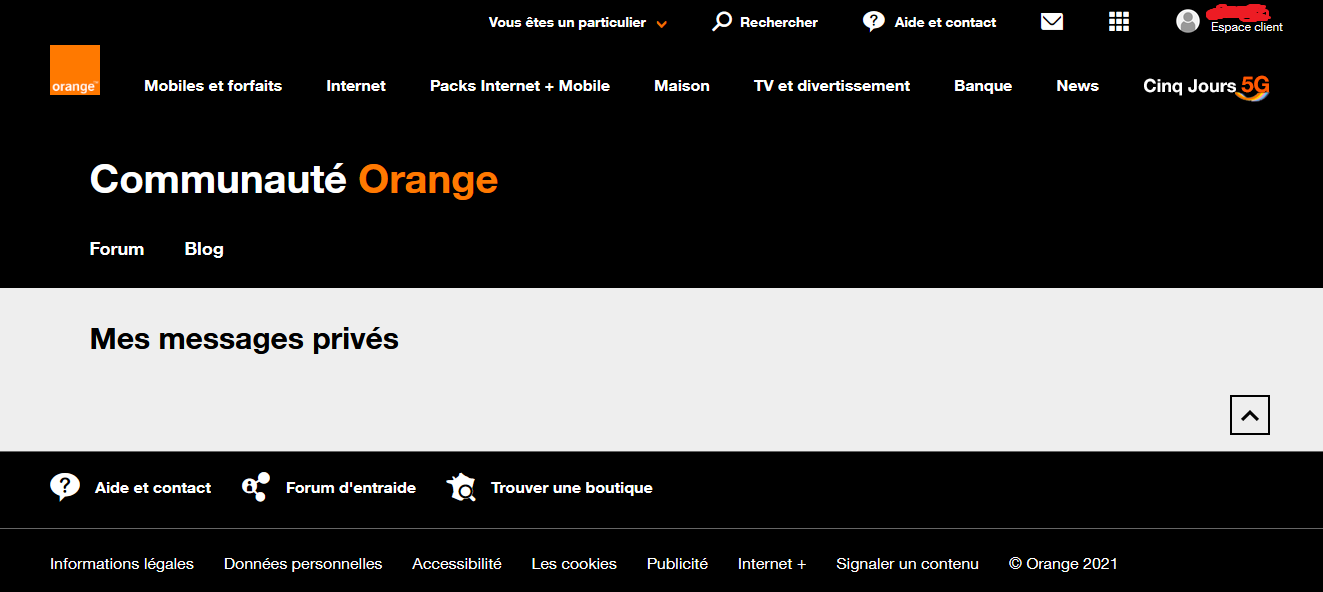Switch to the Forum tab
The width and height of the screenshot is (1323, 592).
(x=117, y=249)
